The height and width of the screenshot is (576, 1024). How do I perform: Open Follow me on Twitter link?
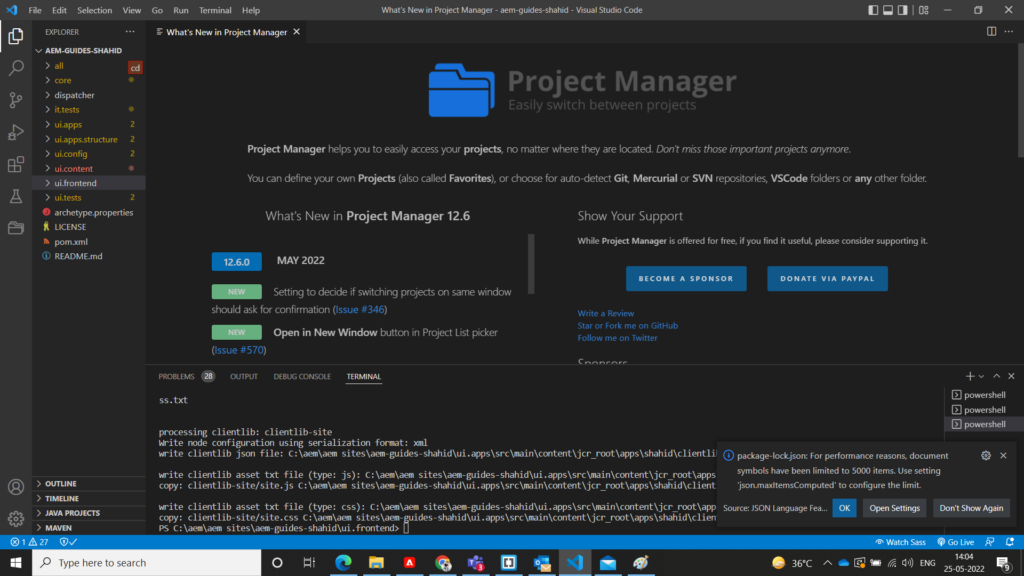pyautogui.click(x=617, y=338)
